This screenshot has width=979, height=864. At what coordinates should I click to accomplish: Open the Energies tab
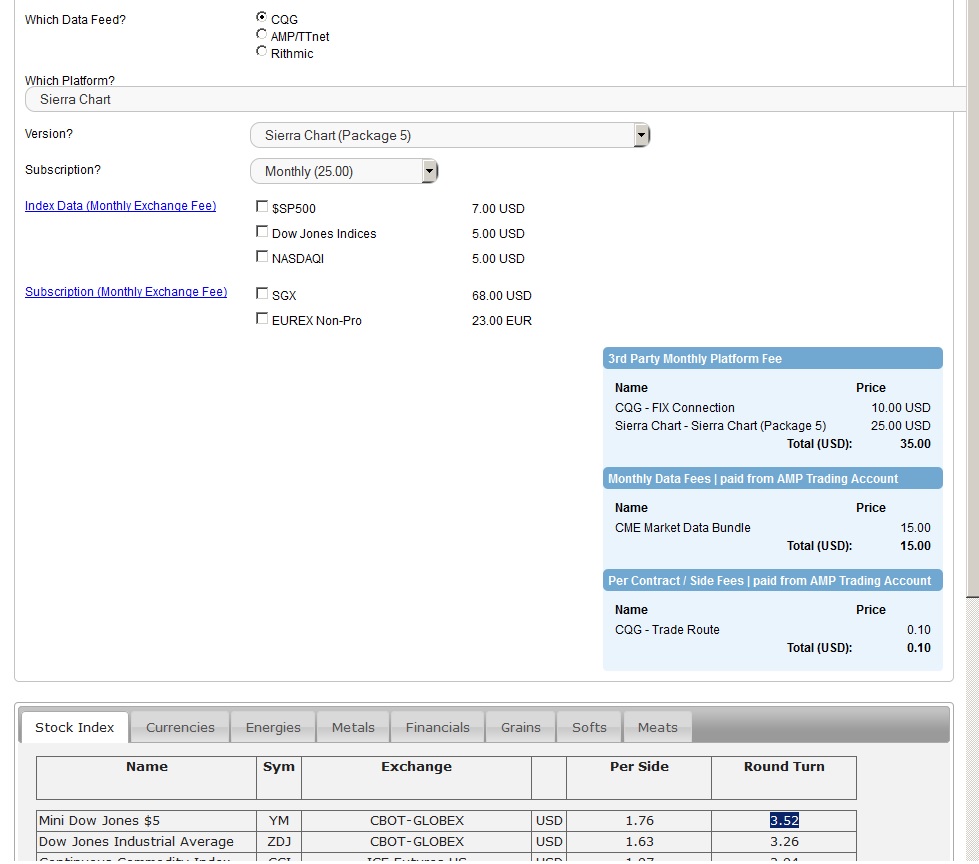point(273,727)
